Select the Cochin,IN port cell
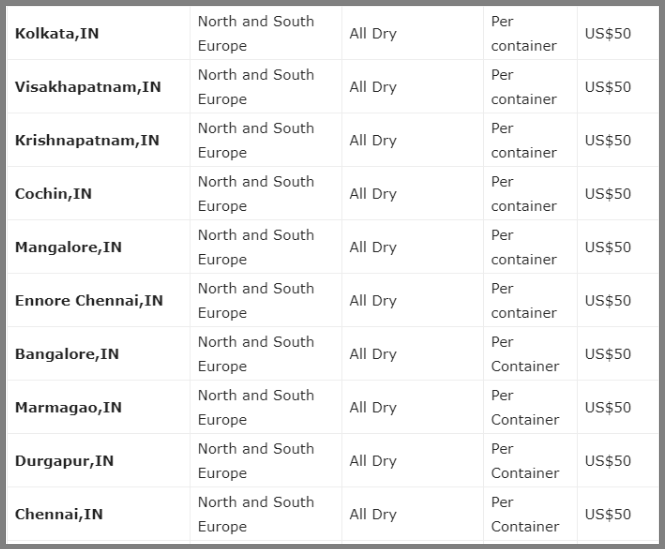Image resolution: width=665 pixels, height=549 pixels. [x=53, y=194]
